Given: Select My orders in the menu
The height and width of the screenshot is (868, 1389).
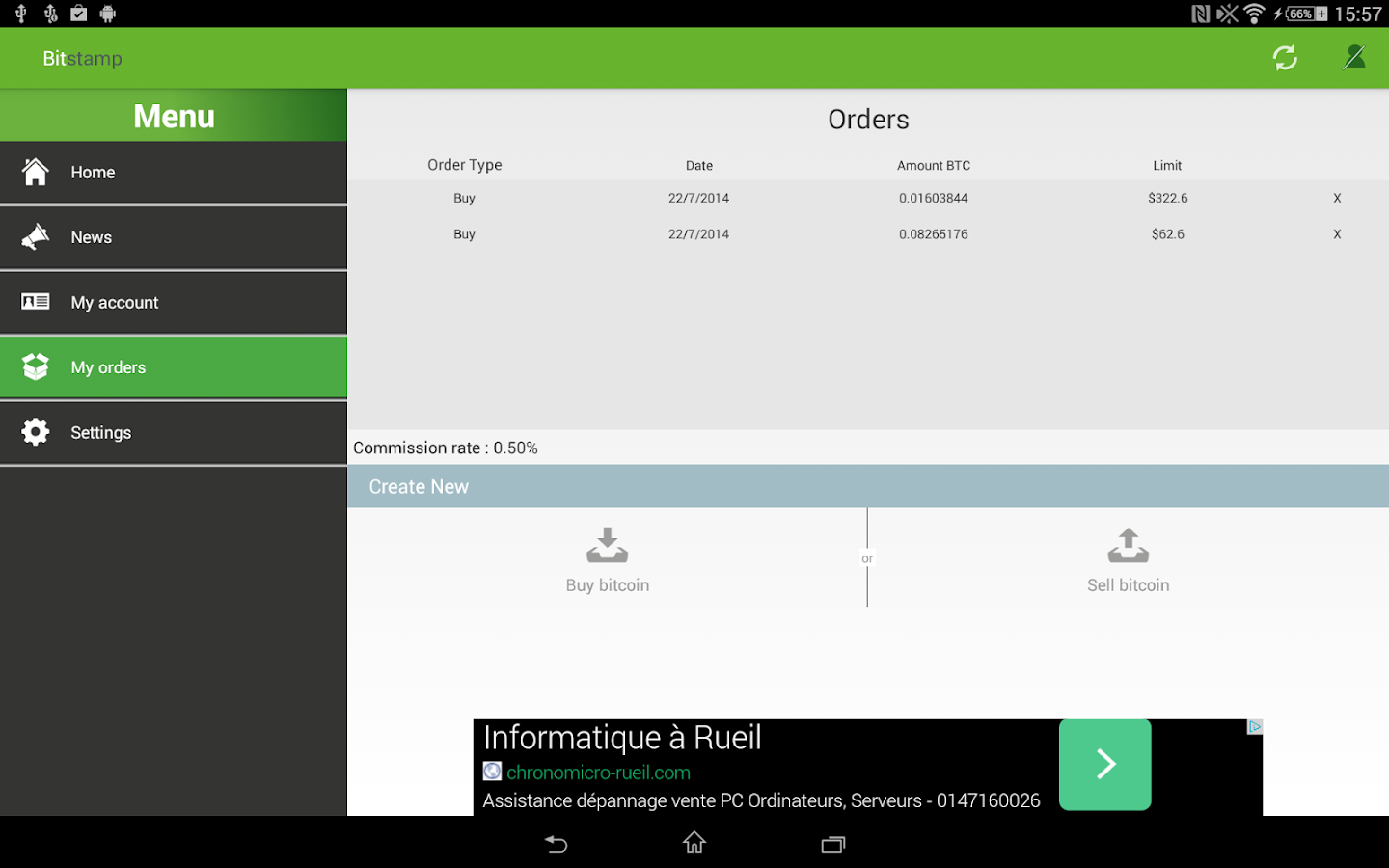Looking at the screenshot, I should [174, 367].
